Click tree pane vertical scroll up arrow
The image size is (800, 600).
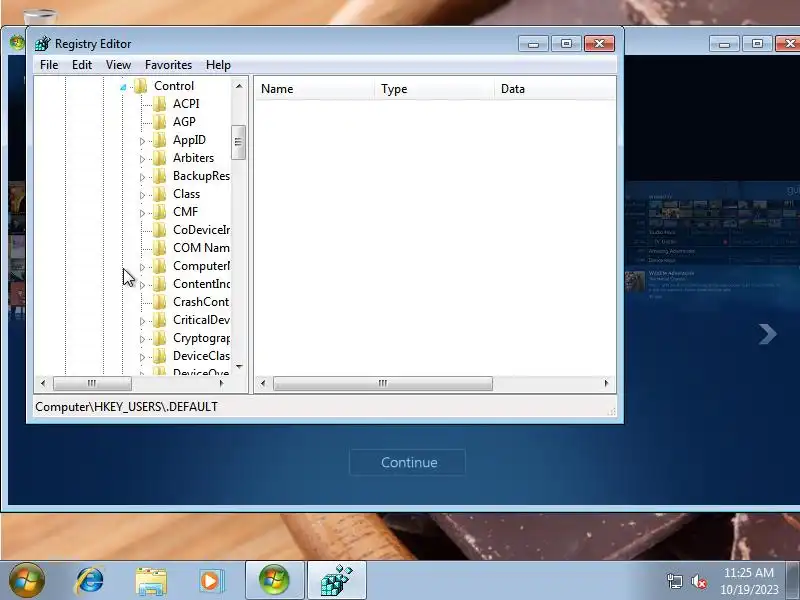239,86
